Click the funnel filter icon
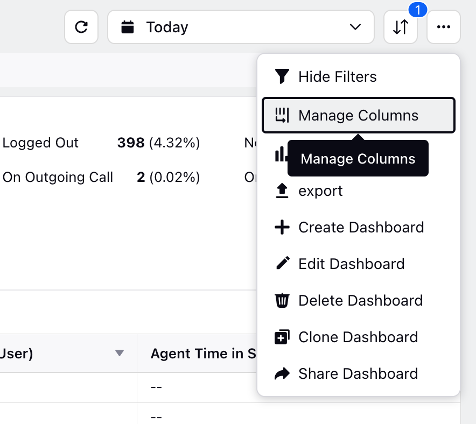Screen dimensions: 476x424 [282, 76]
